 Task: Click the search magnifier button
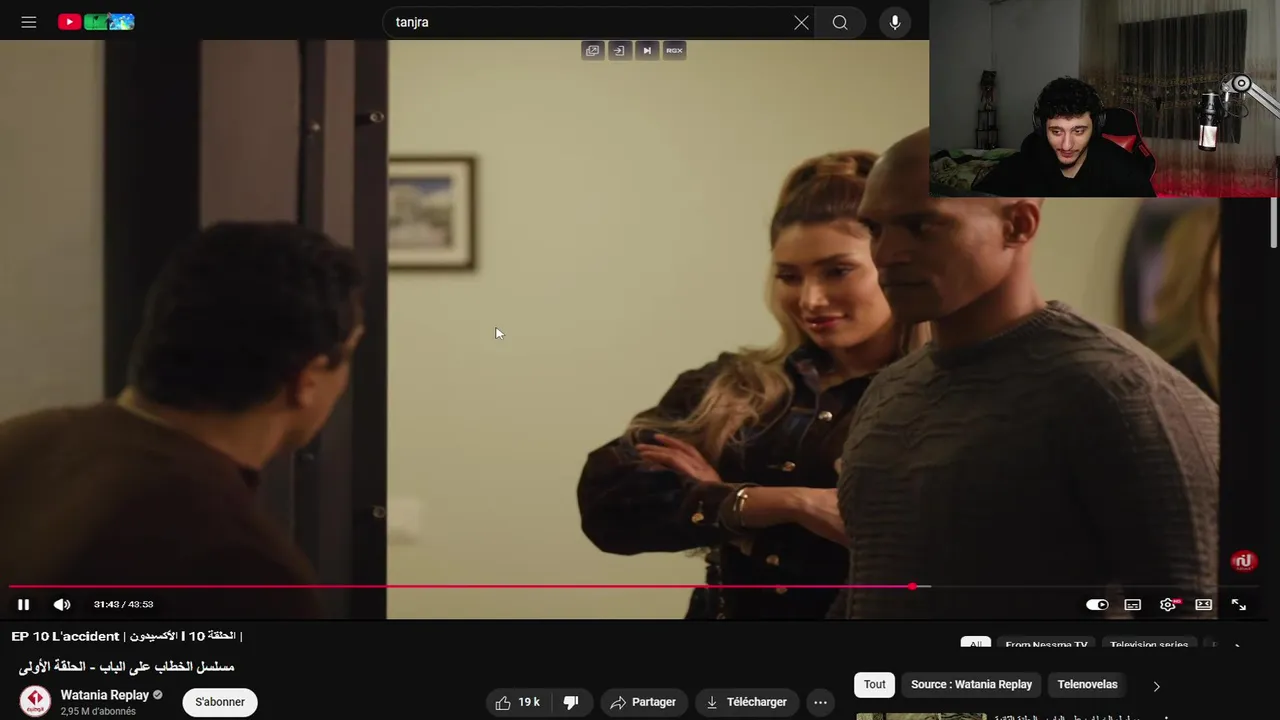point(840,22)
